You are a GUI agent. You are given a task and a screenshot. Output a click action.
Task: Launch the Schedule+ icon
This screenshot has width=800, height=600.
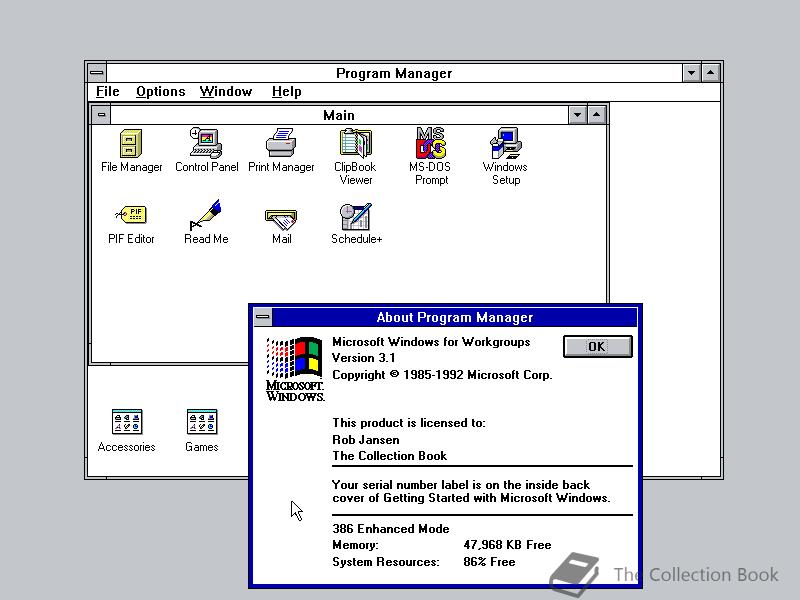[x=356, y=216]
